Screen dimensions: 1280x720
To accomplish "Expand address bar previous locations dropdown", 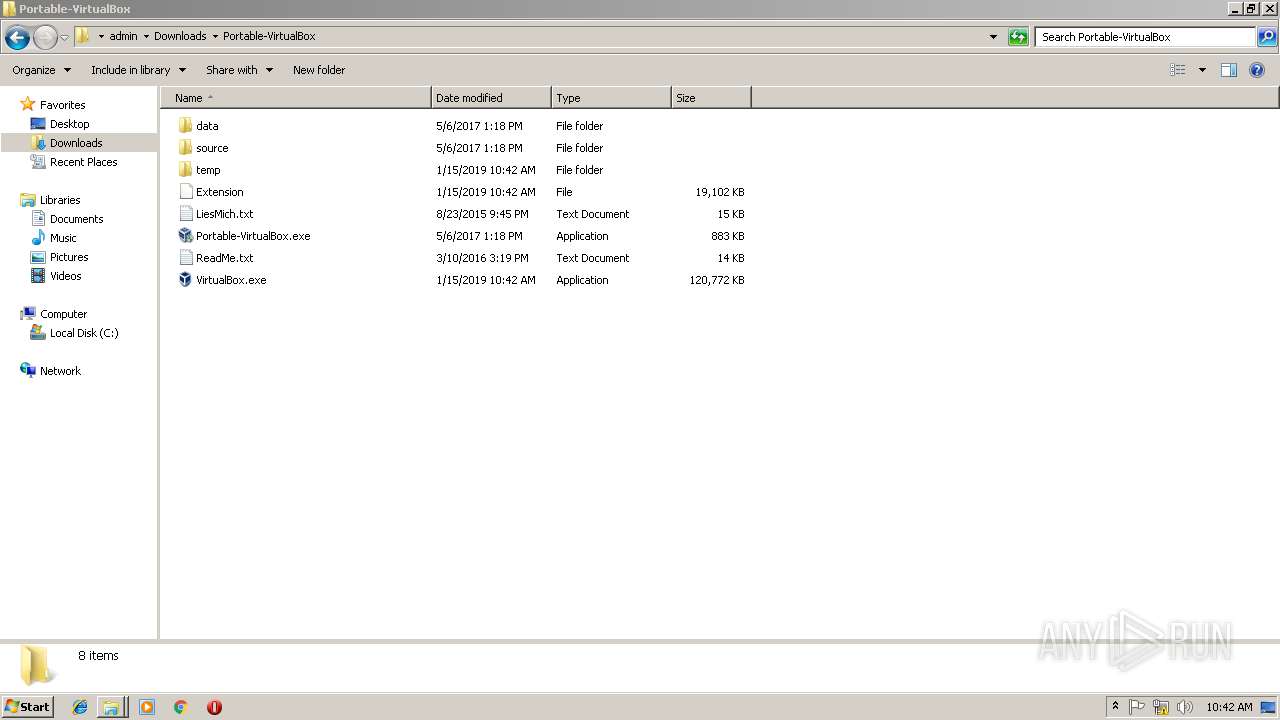I will [x=993, y=37].
